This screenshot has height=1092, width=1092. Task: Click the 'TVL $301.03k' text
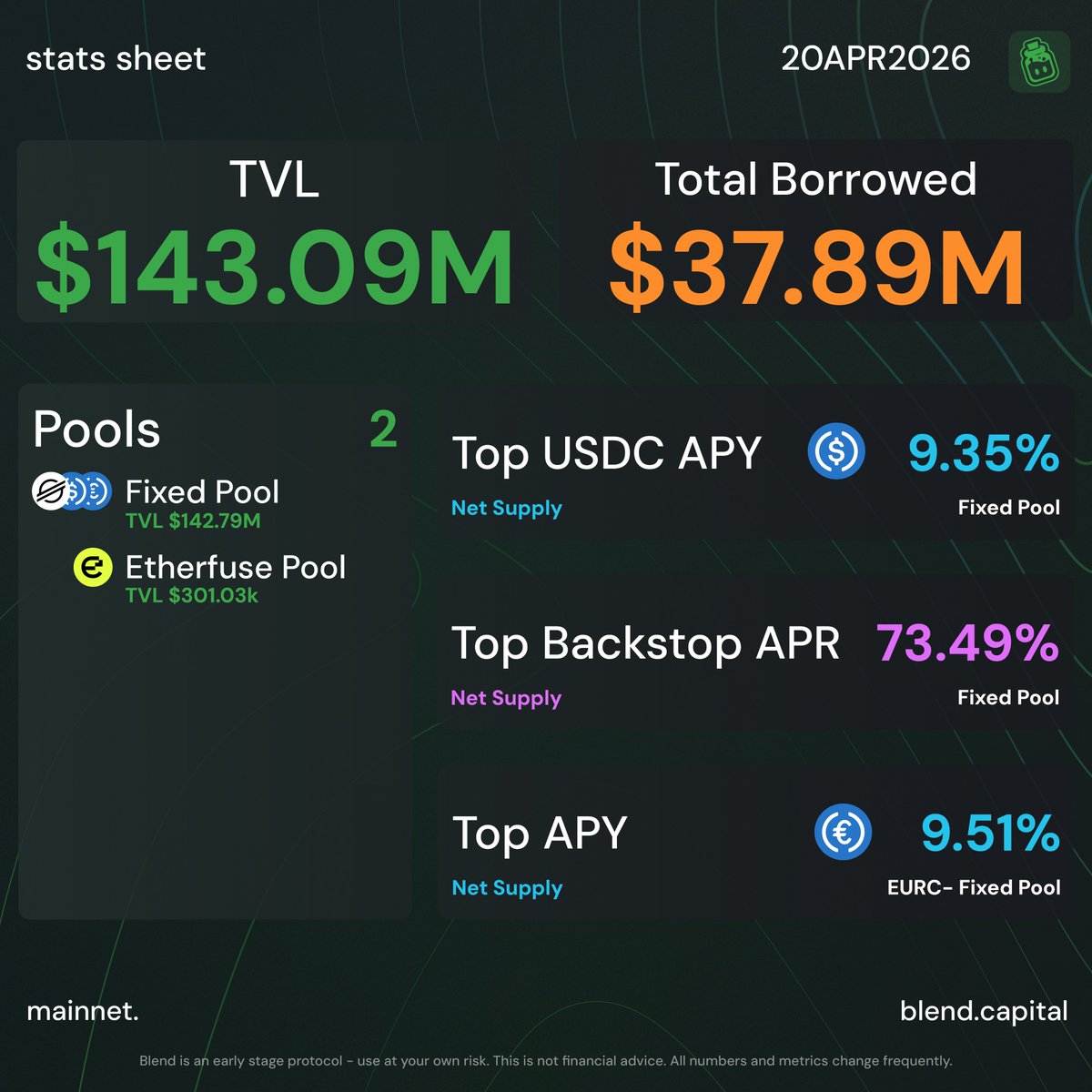[192, 595]
